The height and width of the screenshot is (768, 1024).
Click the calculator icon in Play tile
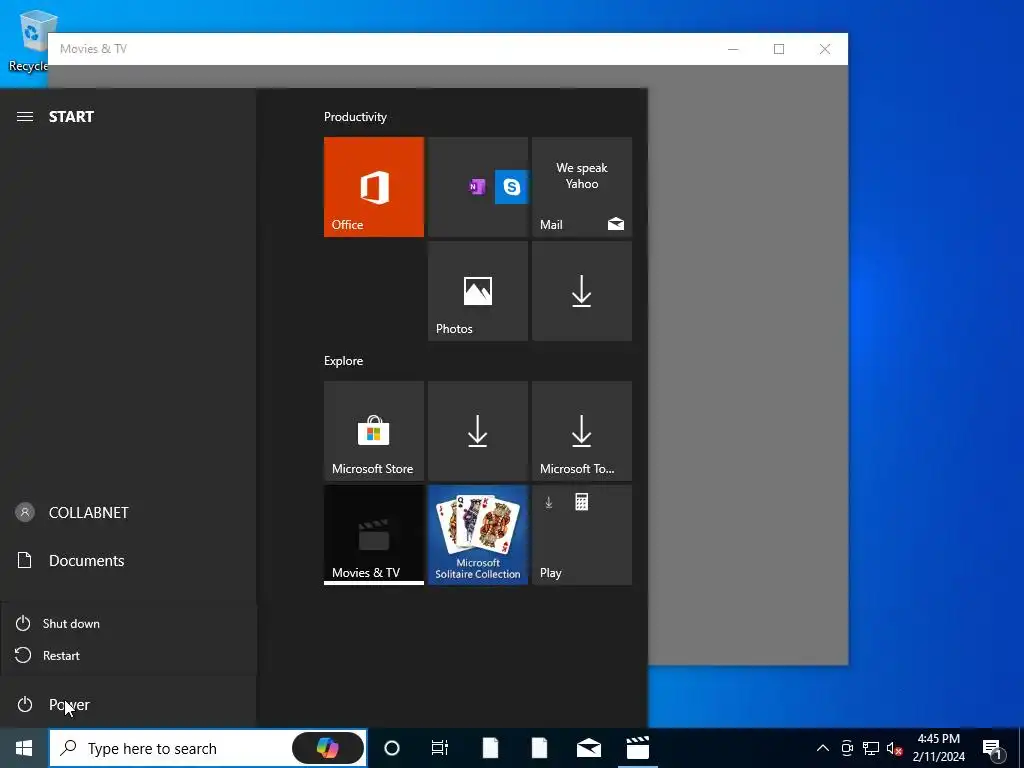pyautogui.click(x=581, y=502)
